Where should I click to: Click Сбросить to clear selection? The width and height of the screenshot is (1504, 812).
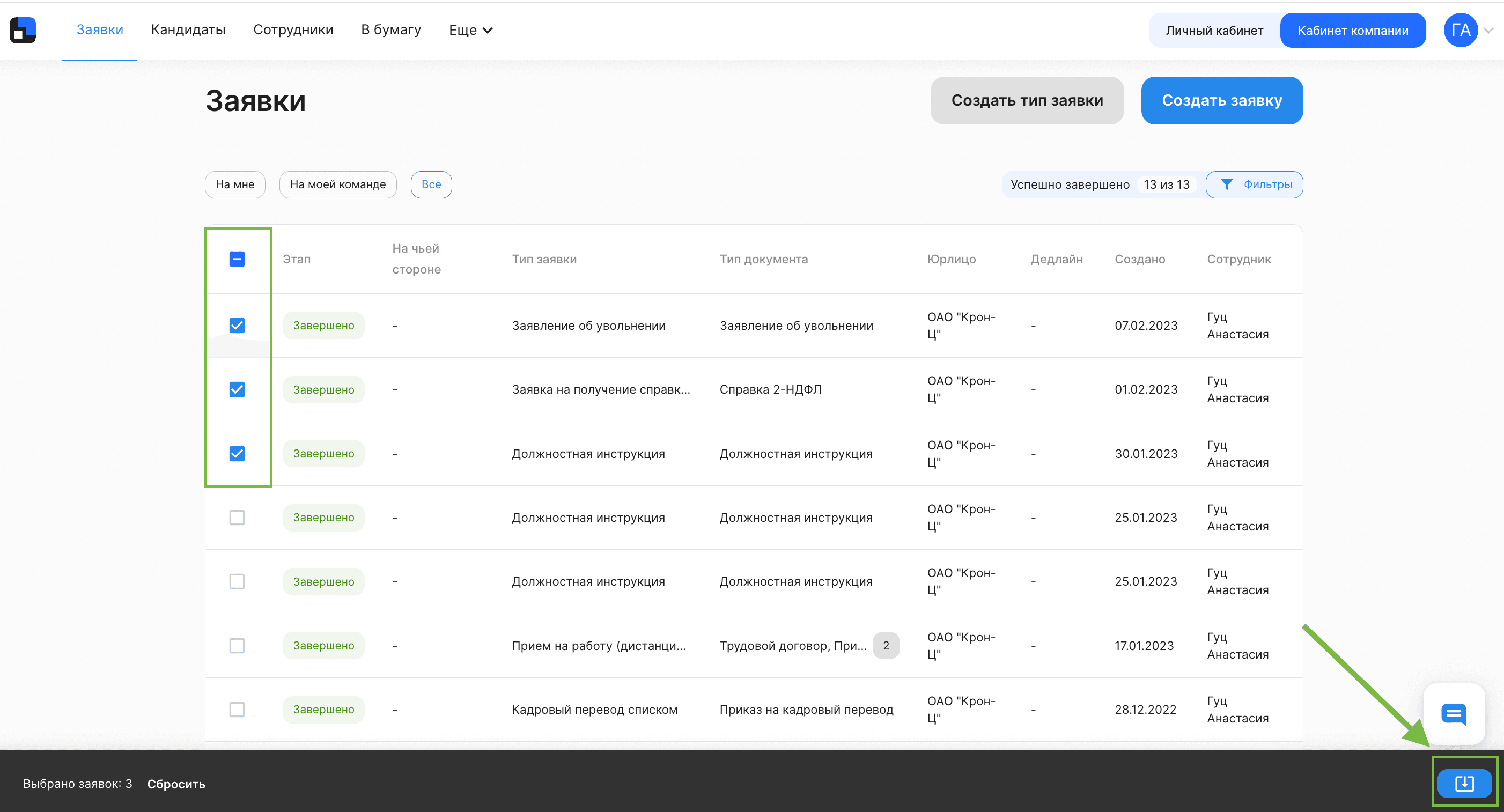[176, 784]
